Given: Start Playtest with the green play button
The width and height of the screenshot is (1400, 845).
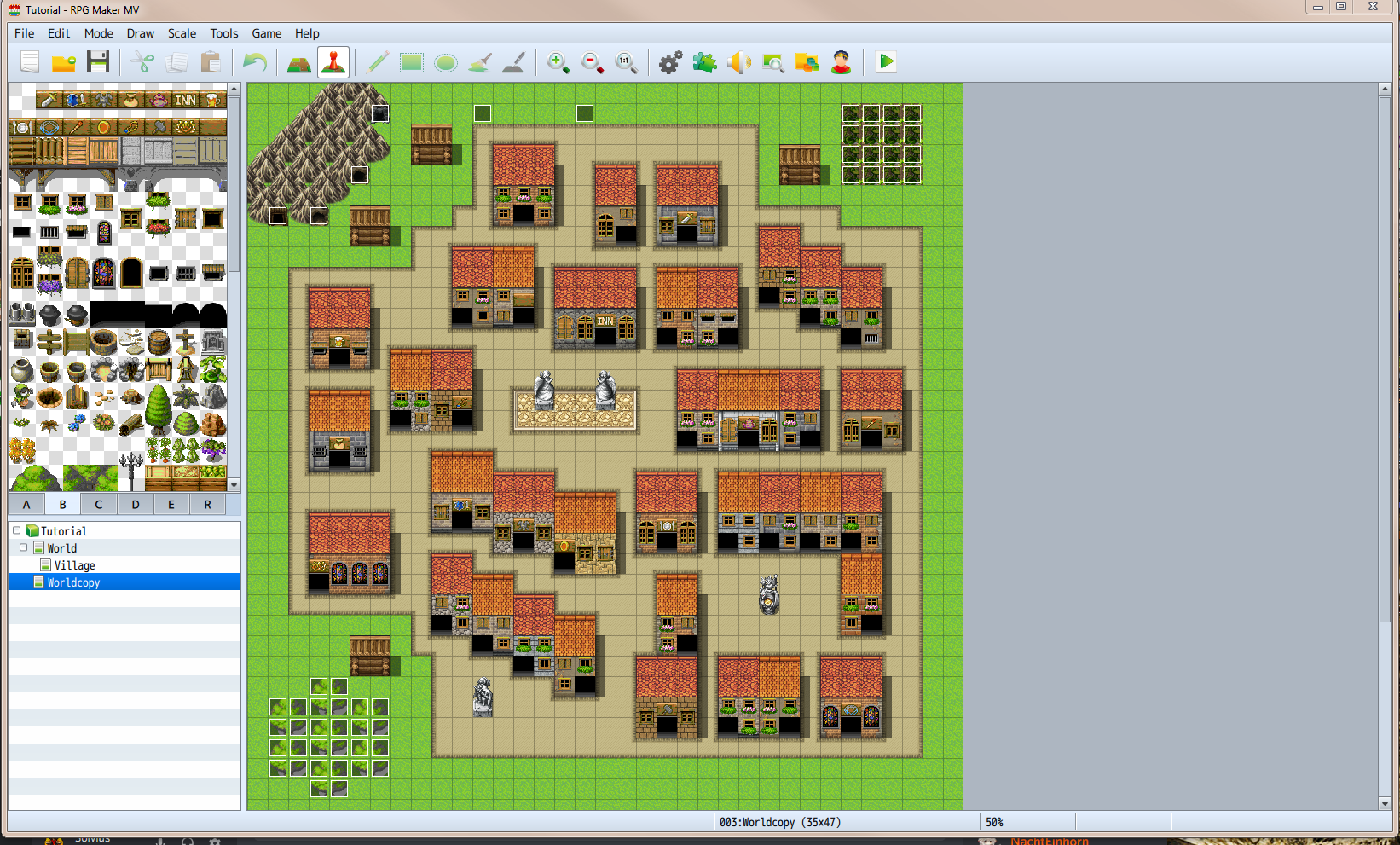Looking at the screenshot, I should pyautogui.click(x=886, y=62).
